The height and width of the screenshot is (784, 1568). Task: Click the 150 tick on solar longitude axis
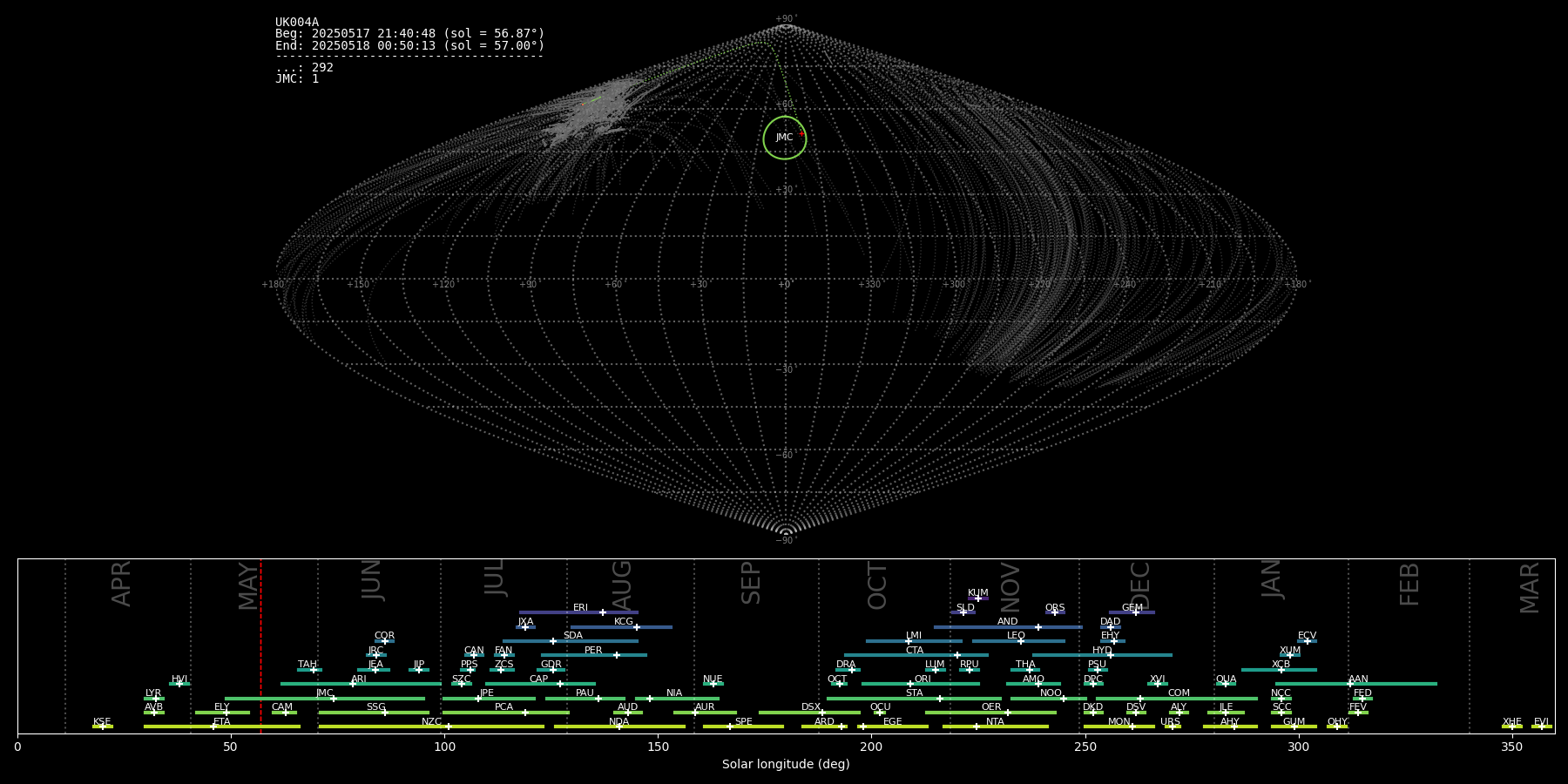tap(658, 747)
